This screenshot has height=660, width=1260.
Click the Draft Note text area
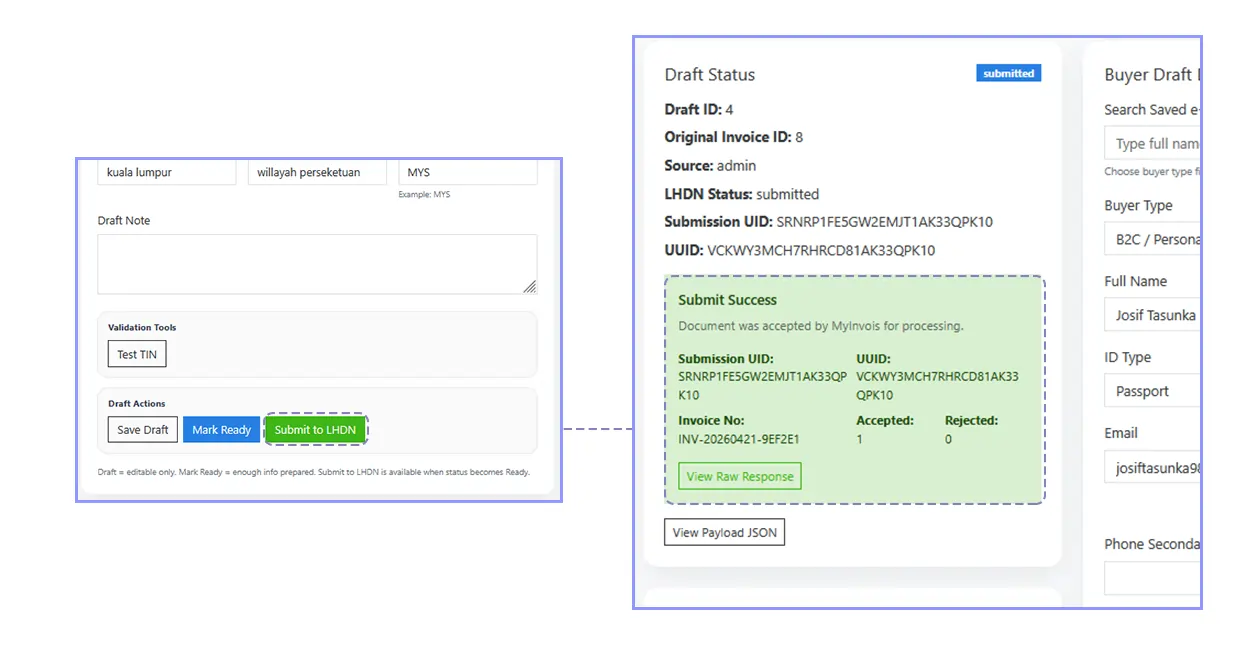click(x=317, y=262)
